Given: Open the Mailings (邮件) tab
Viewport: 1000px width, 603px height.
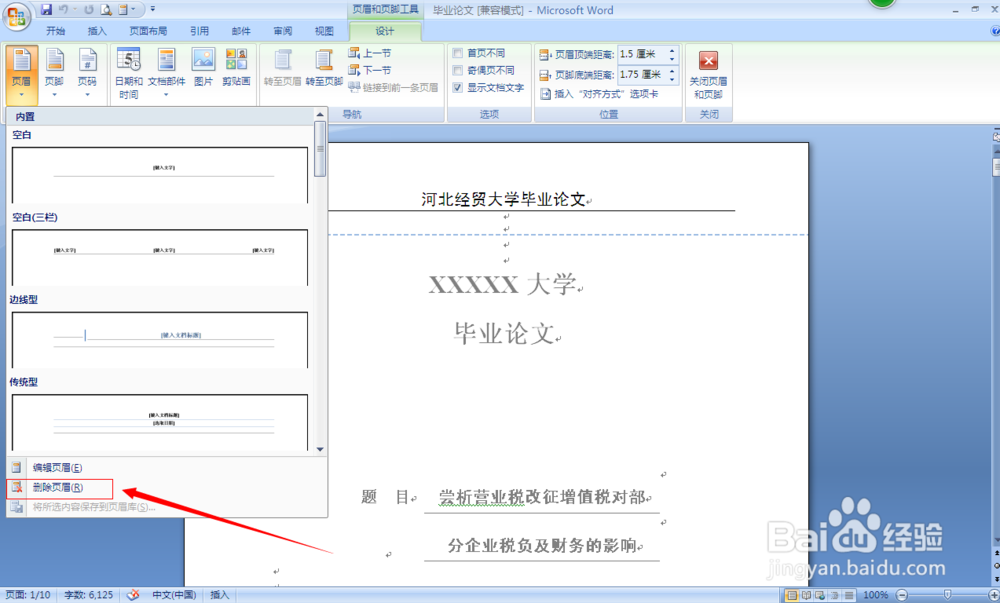Looking at the screenshot, I should click(241, 31).
